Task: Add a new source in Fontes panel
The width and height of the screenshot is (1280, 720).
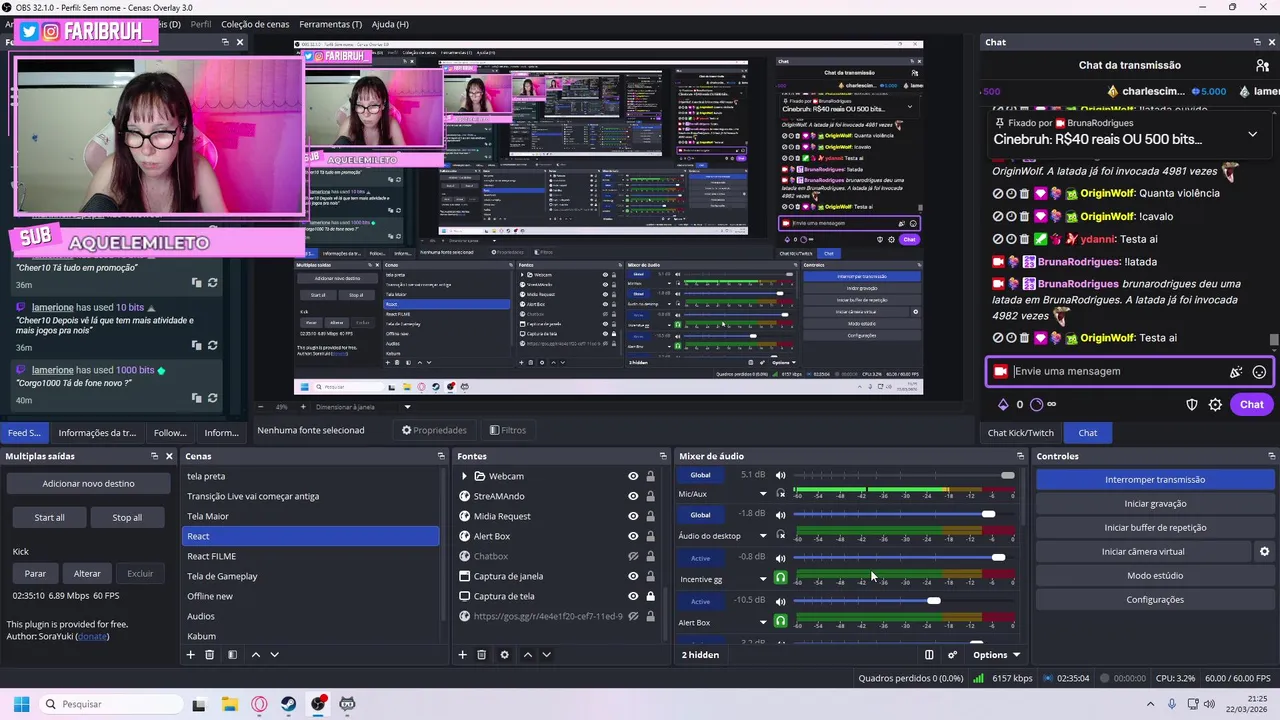Action: (462, 655)
